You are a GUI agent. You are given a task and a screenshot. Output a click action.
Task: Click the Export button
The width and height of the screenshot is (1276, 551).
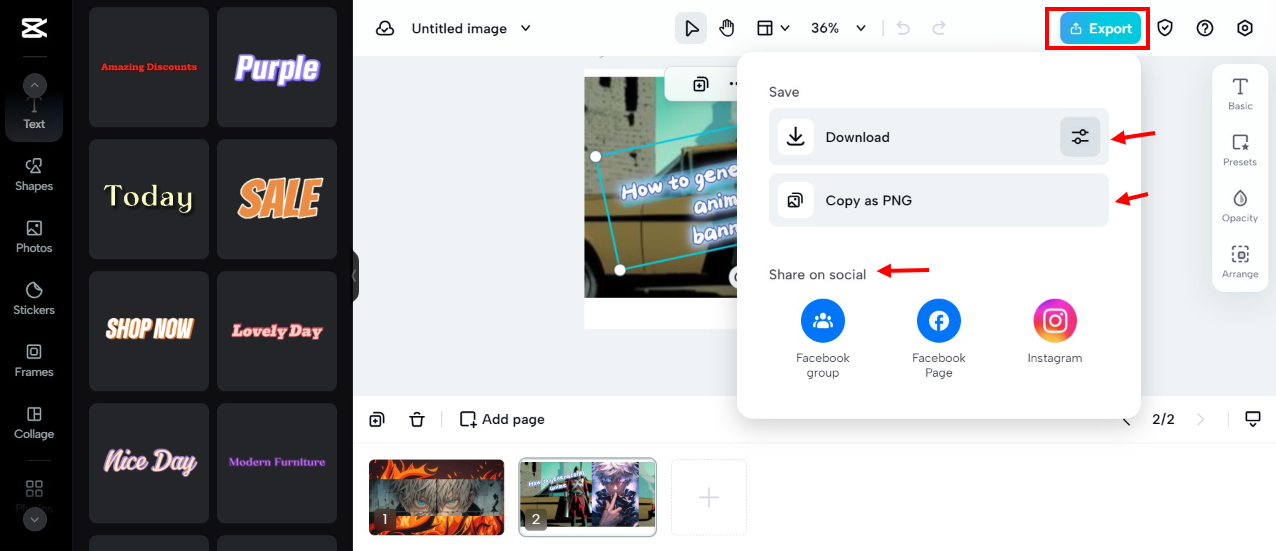(1100, 28)
